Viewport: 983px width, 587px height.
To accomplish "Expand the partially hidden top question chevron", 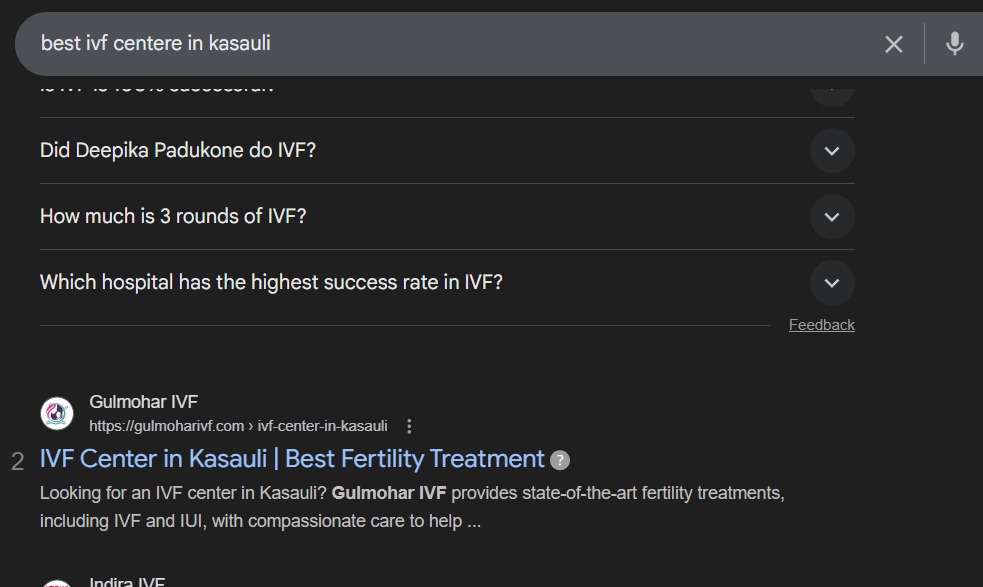I will (x=831, y=92).
